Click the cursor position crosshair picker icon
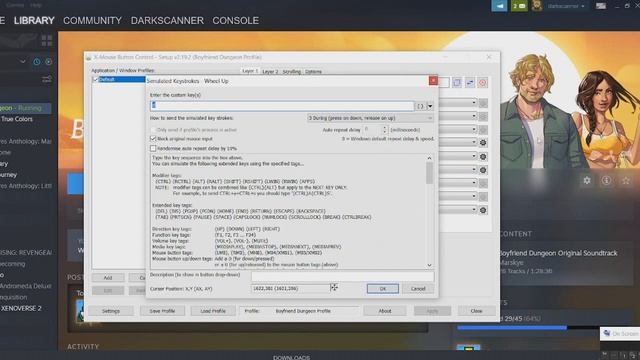This screenshot has width=640, height=360. 334,287
